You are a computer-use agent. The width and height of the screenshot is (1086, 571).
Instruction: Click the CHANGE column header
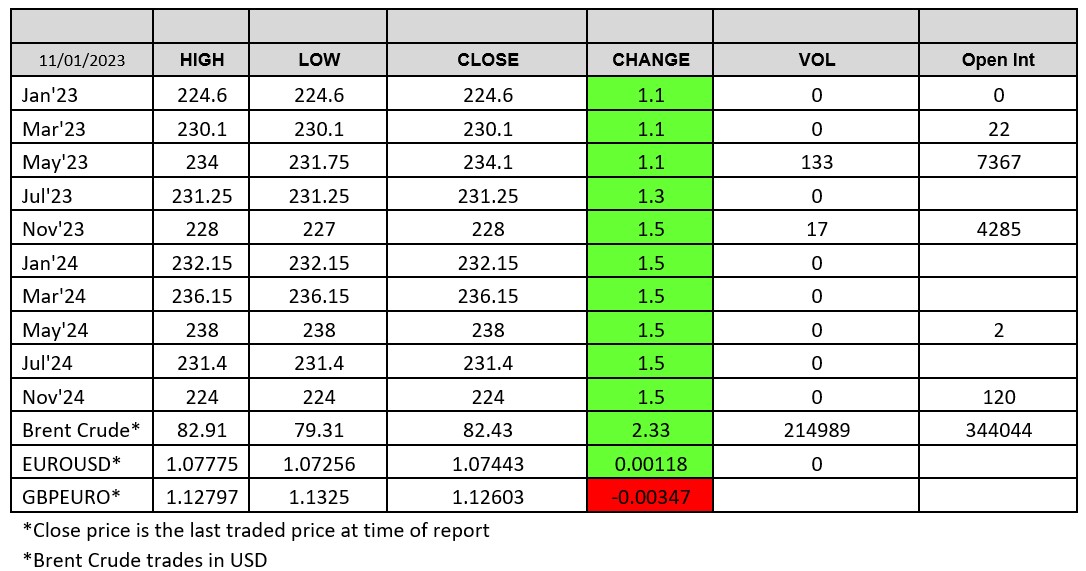651,60
